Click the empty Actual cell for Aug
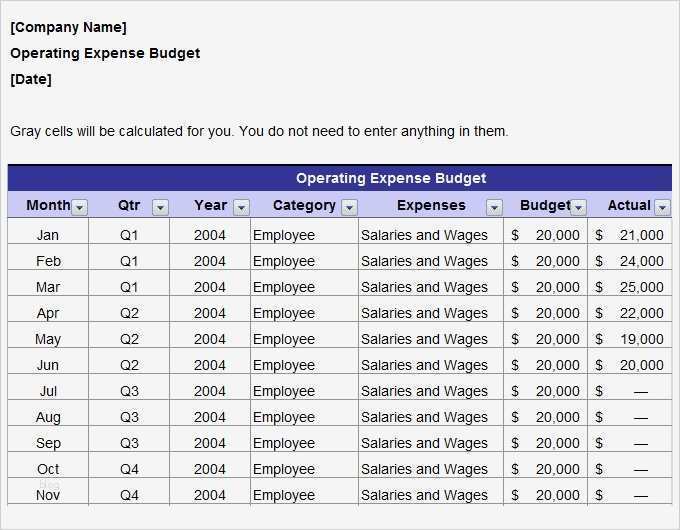The image size is (680, 530). pyautogui.click(x=630, y=417)
